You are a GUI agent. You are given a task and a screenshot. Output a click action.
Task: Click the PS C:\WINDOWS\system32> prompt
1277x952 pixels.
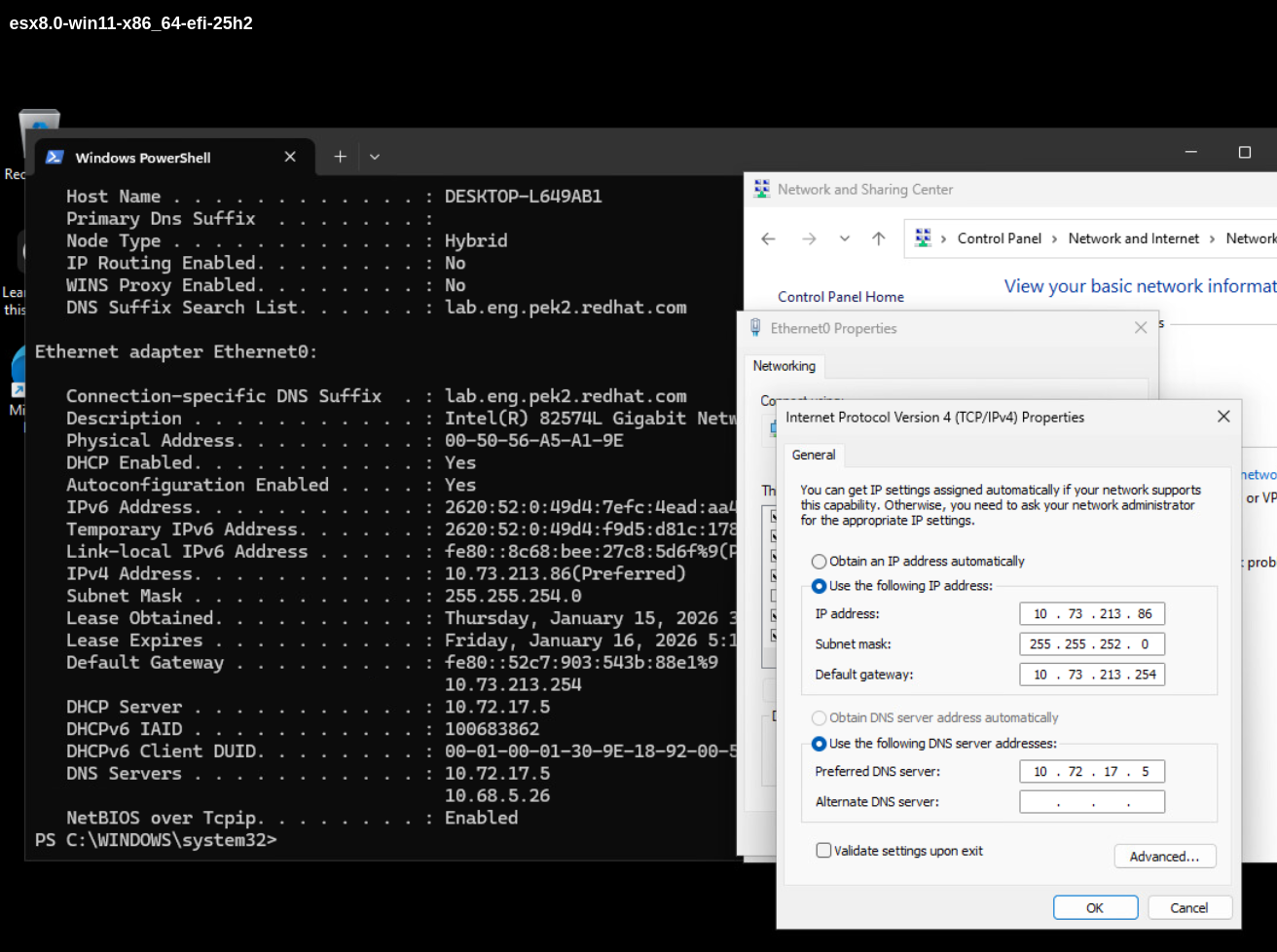tap(156, 840)
